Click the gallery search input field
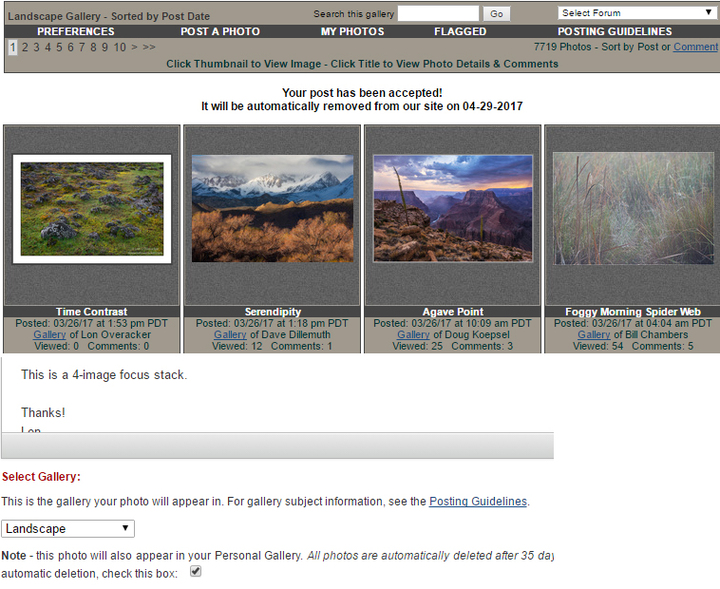Image resolution: width=720 pixels, height=589 pixels. point(438,13)
